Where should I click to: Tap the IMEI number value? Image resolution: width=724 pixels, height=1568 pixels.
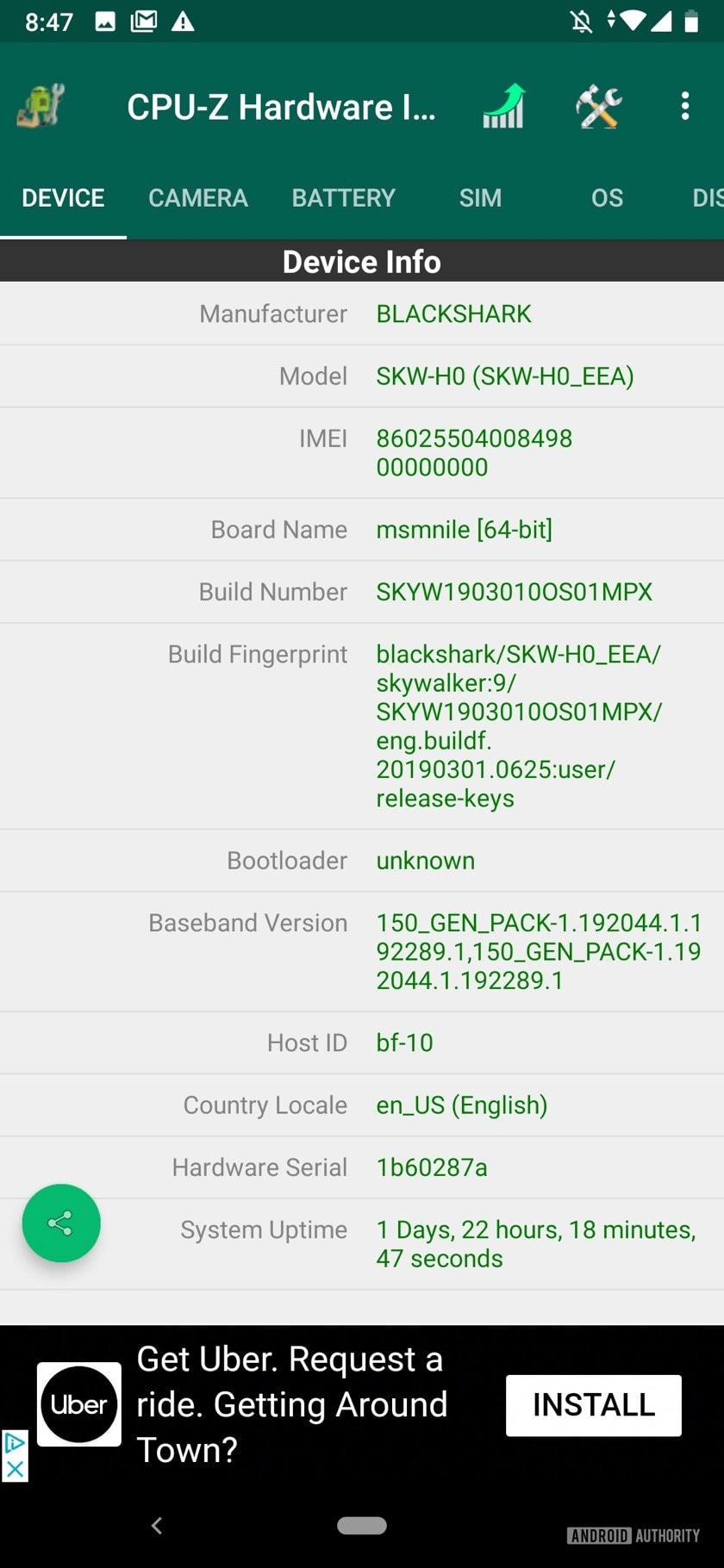pyautogui.click(x=473, y=452)
